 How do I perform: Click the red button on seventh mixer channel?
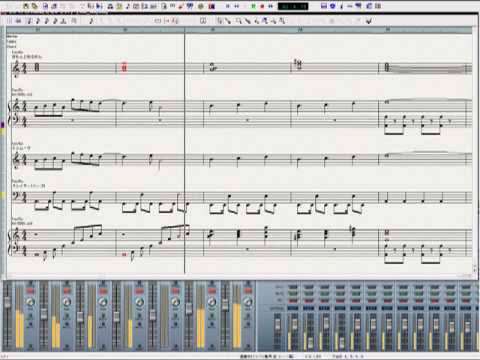click(248, 291)
